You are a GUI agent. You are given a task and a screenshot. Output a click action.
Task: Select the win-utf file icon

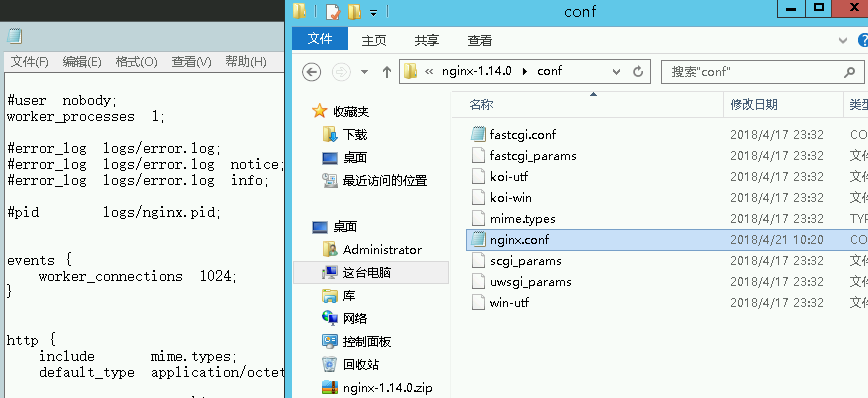tap(478, 302)
